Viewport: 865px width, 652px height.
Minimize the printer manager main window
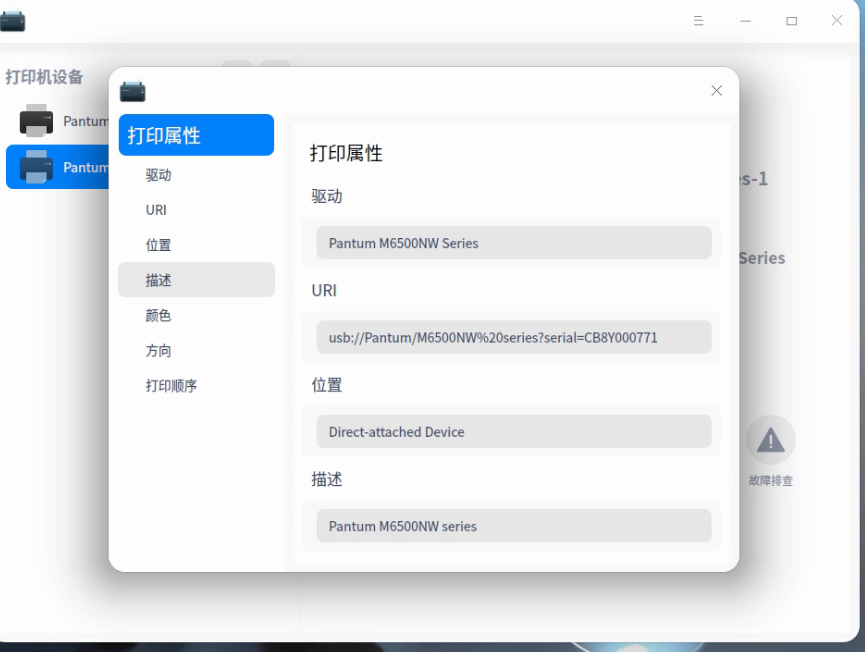745,21
